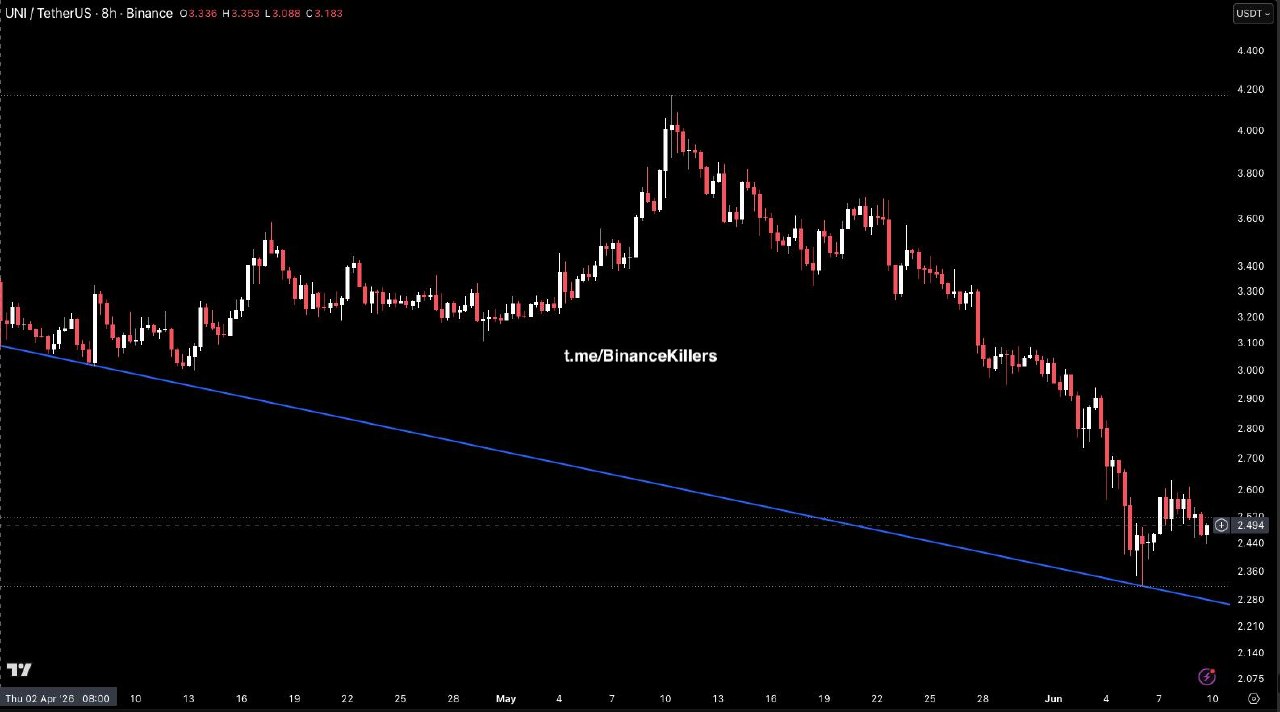This screenshot has width=1280, height=712.
Task: Click the 4.000 price axis label
Action: click(1250, 131)
